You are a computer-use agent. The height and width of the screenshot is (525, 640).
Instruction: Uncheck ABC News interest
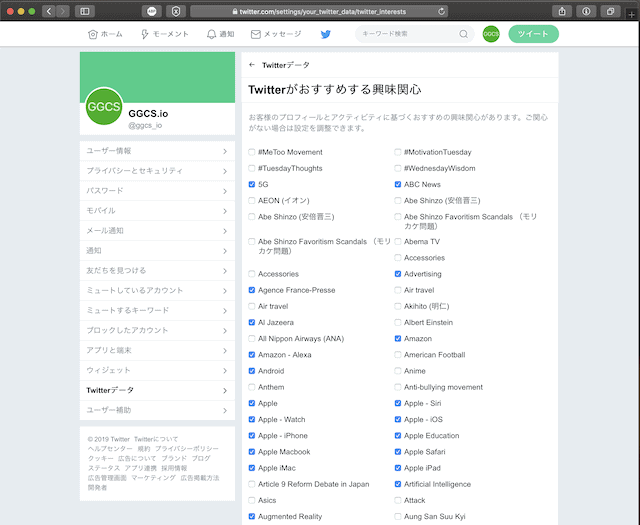[x=398, y=185]
